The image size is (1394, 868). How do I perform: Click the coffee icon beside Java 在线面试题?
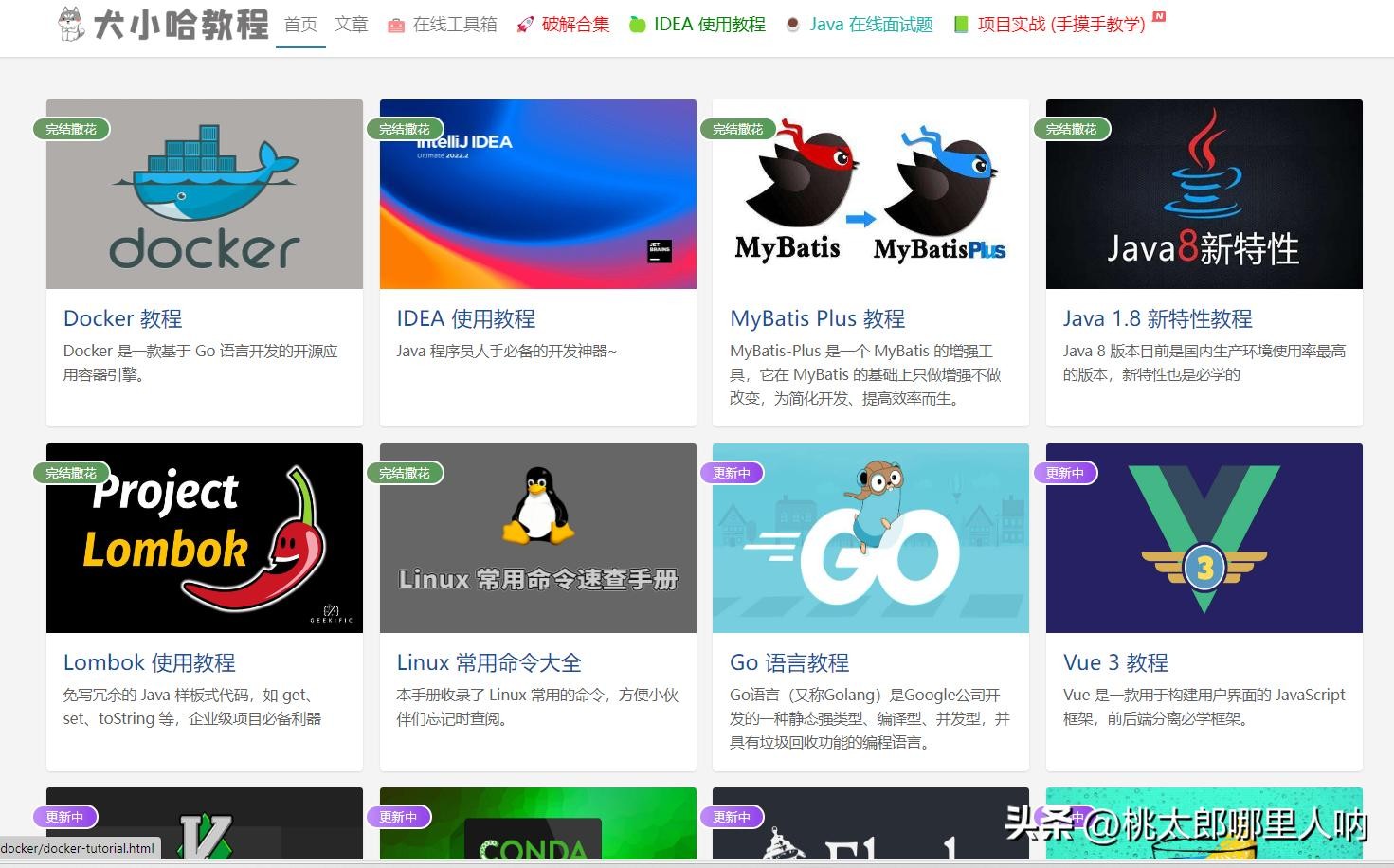point(793,25)
